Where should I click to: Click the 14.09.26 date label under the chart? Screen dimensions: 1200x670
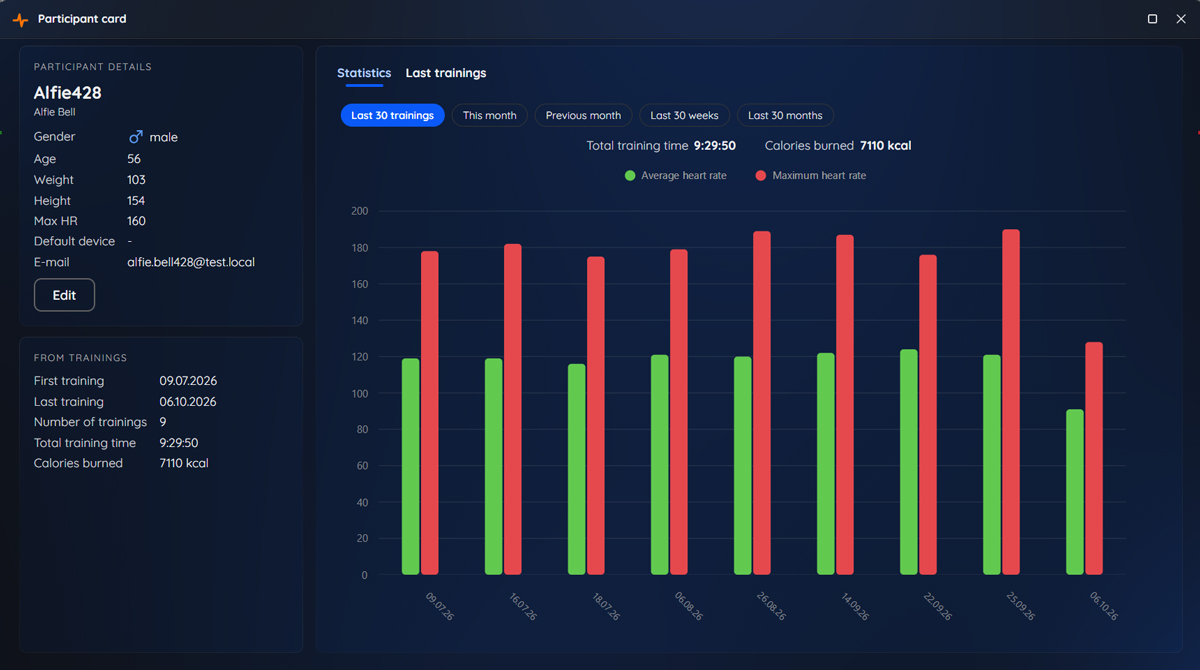pyautogui.click(x=855, y=606)
